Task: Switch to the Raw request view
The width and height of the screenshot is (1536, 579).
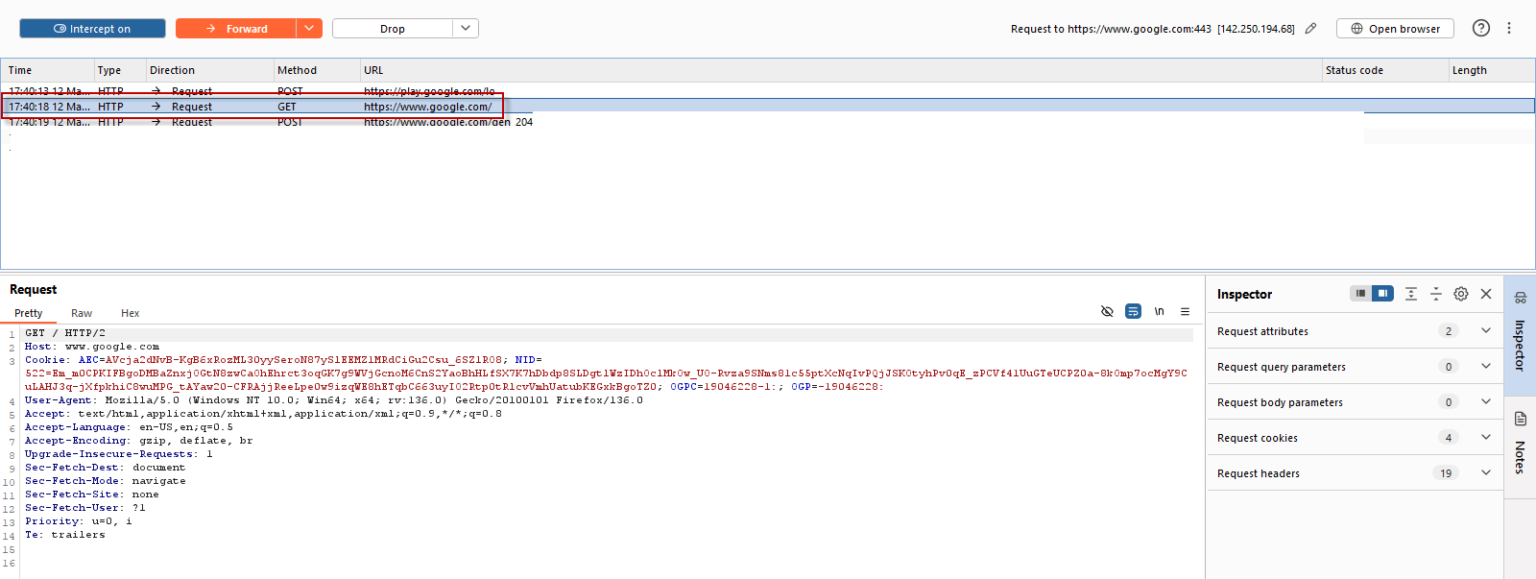Action: 81,313
